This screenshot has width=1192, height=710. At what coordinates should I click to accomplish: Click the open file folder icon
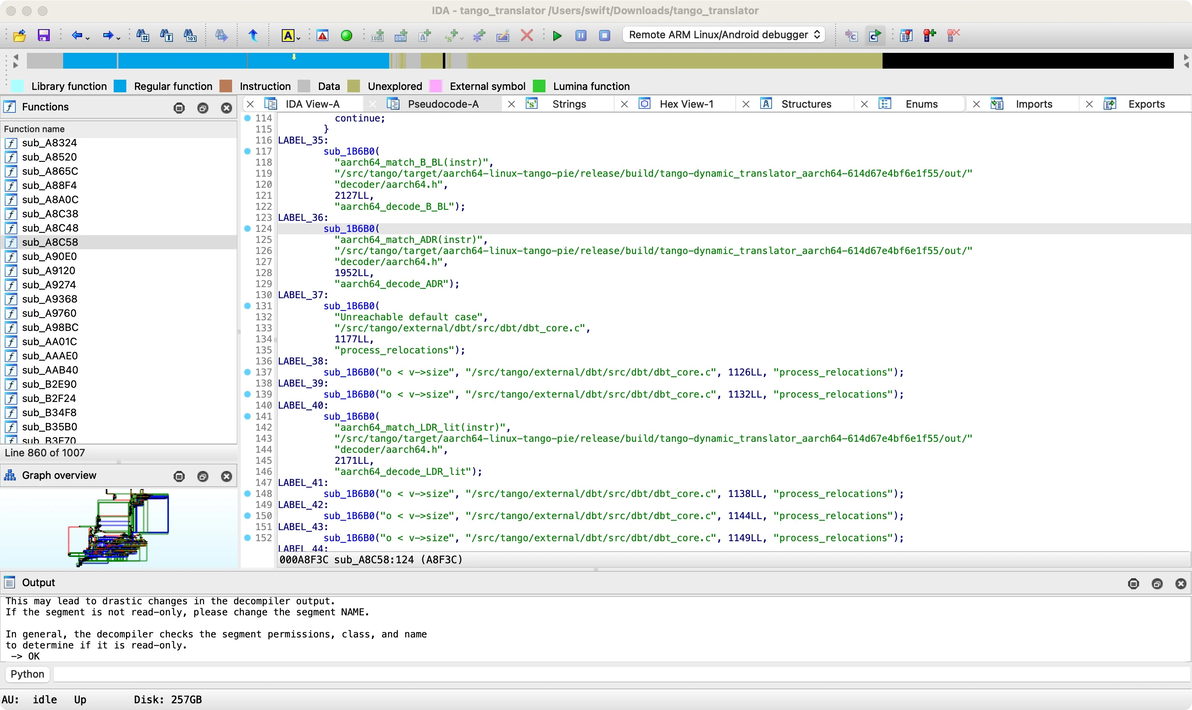[19, 35]
